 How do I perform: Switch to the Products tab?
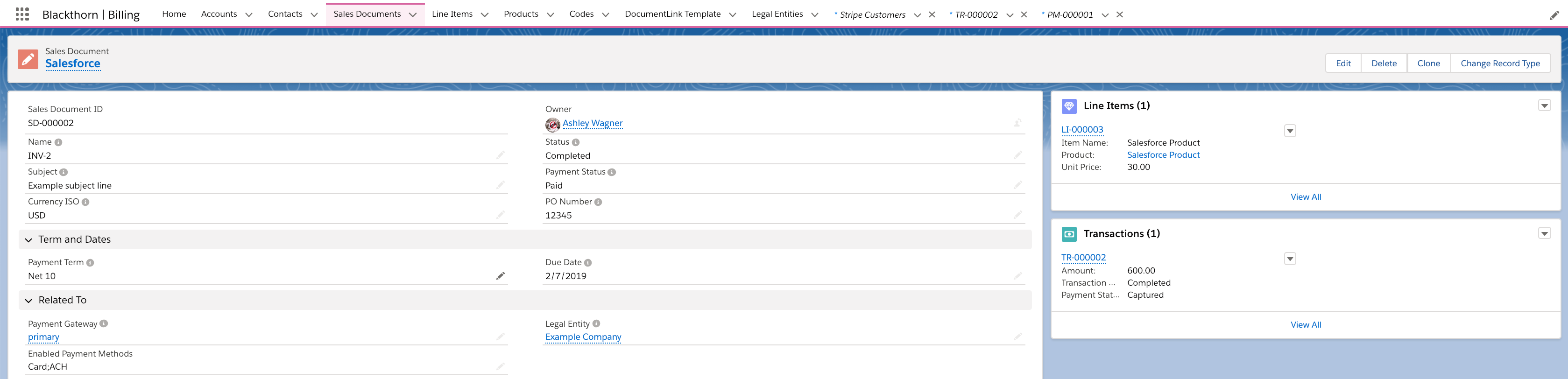[521, 14]
